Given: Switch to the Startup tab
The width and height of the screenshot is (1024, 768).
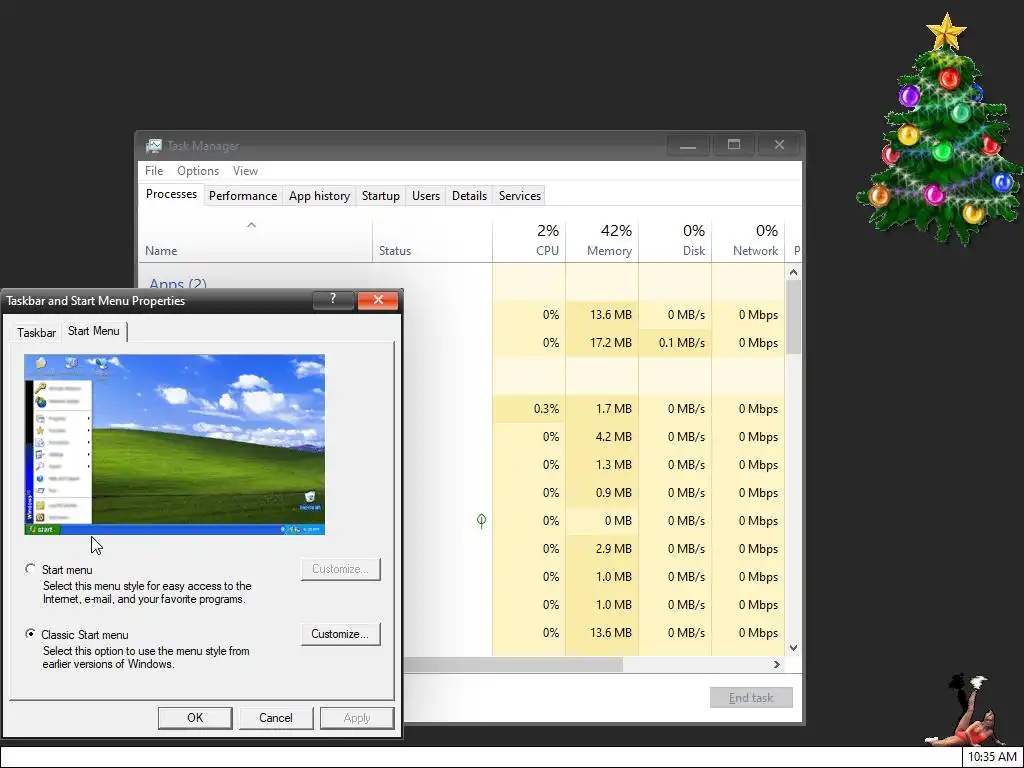Looking at the screenshot, I should [381, 196].
